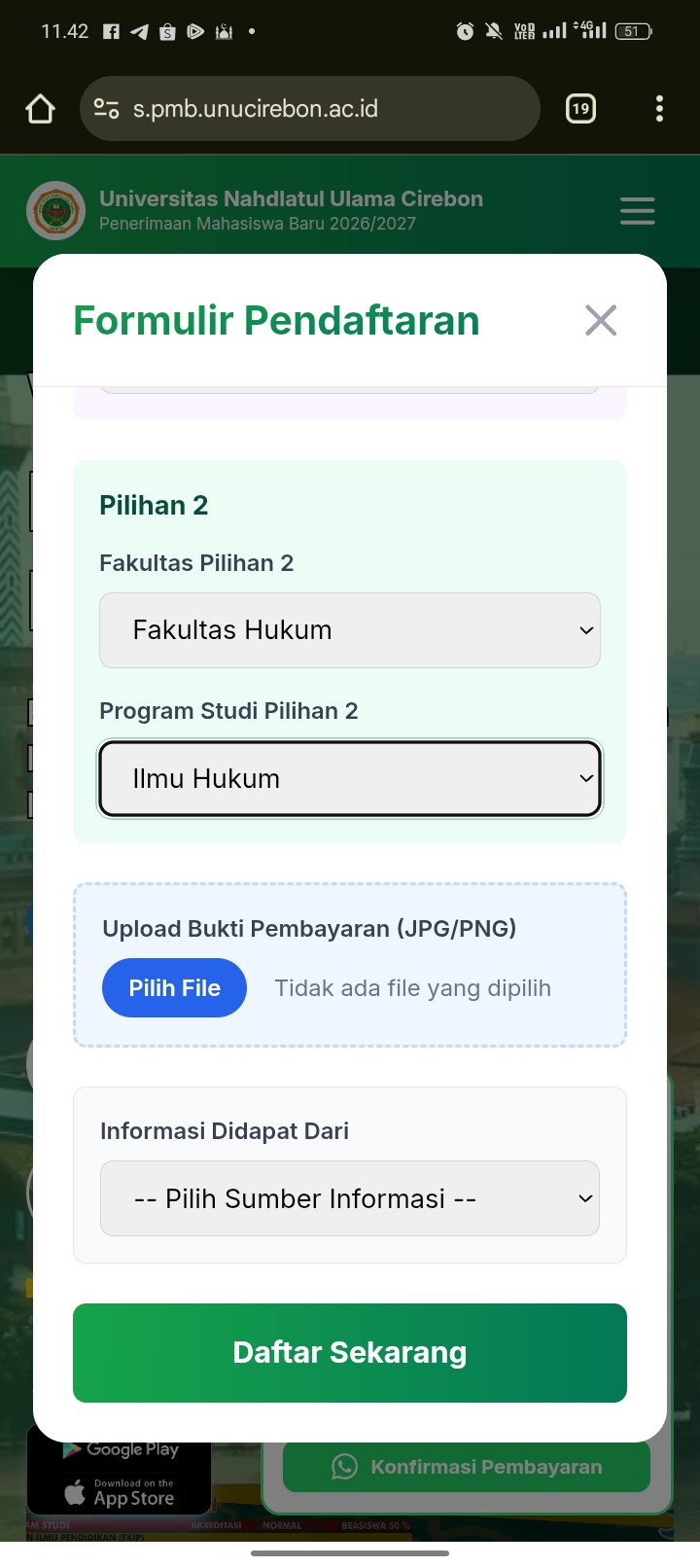The height and width of the screenshot is (1568, 700).
Task: Tap the App Store download badge
Action: click(121, 1494)
